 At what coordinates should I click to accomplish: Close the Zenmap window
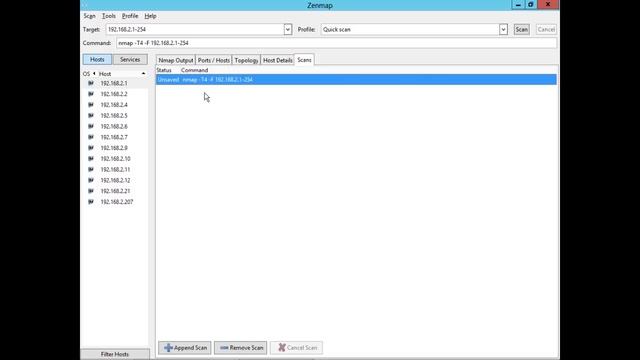tap(548, 4)
